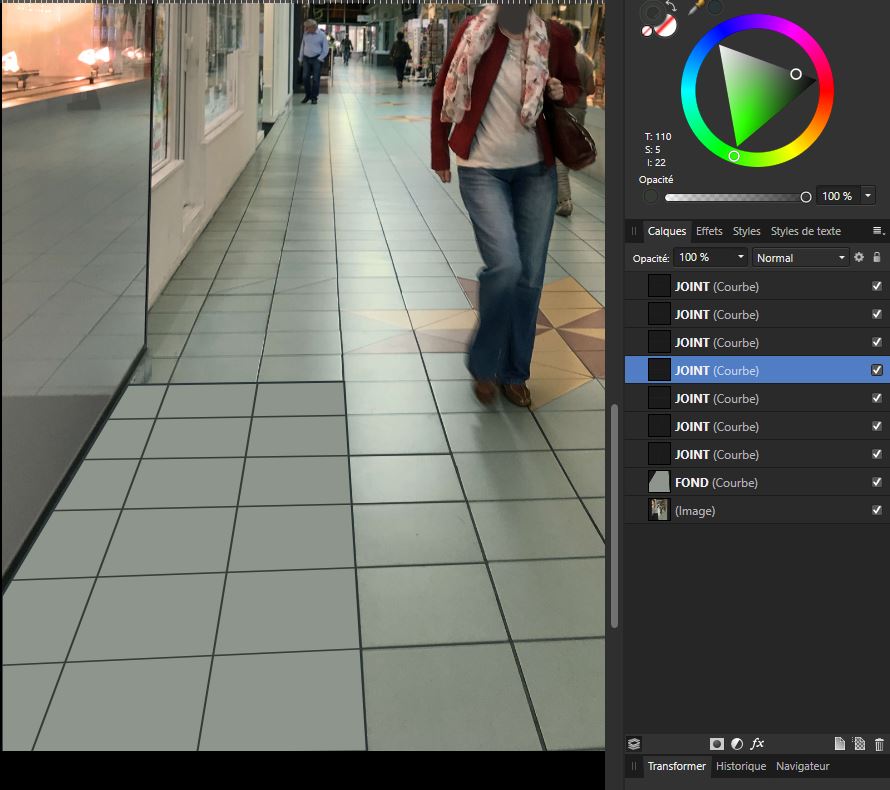Click the Calques panel grip handle
Screen dimensions: 890x790
click(634, 231)
